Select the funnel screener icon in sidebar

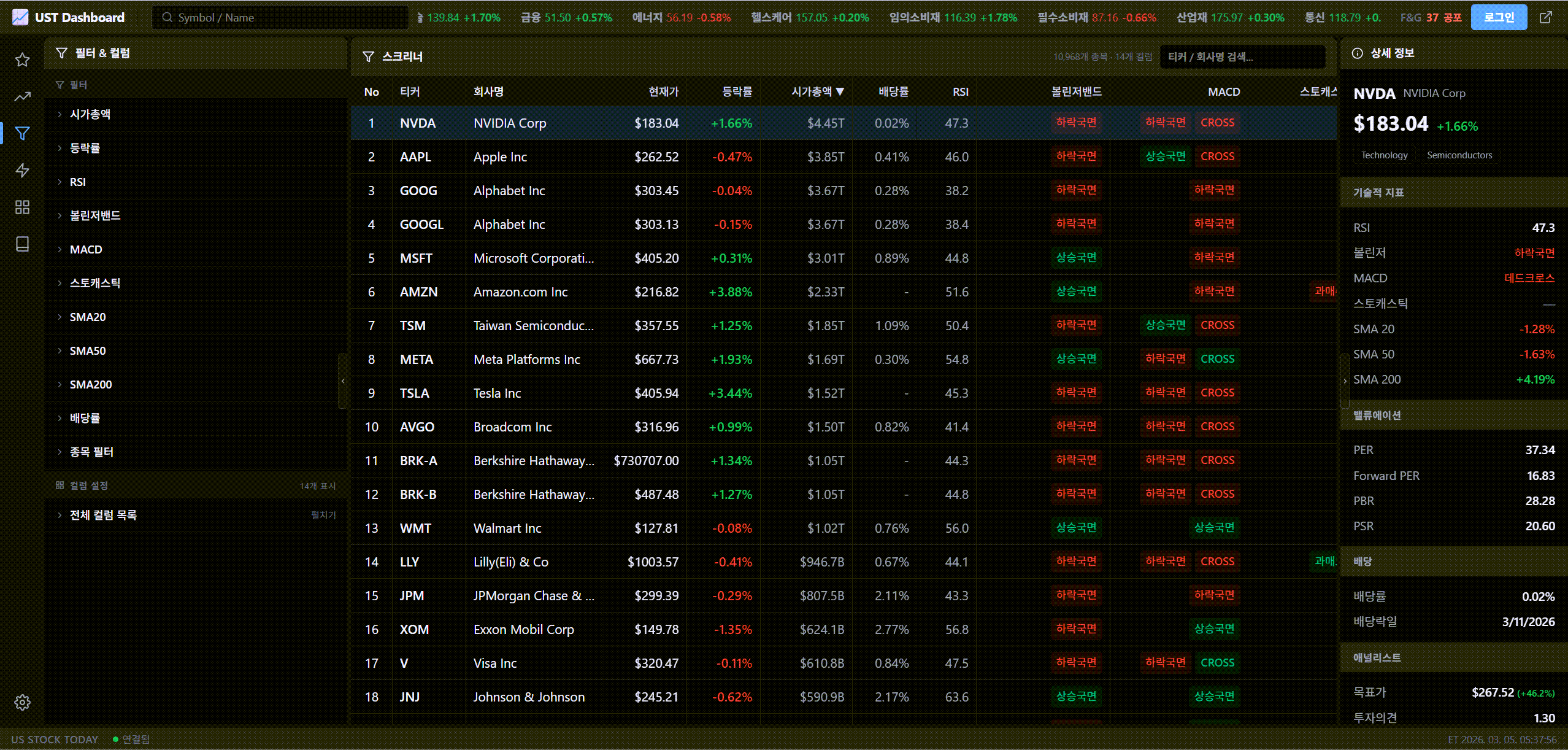[x=22, y=133]
